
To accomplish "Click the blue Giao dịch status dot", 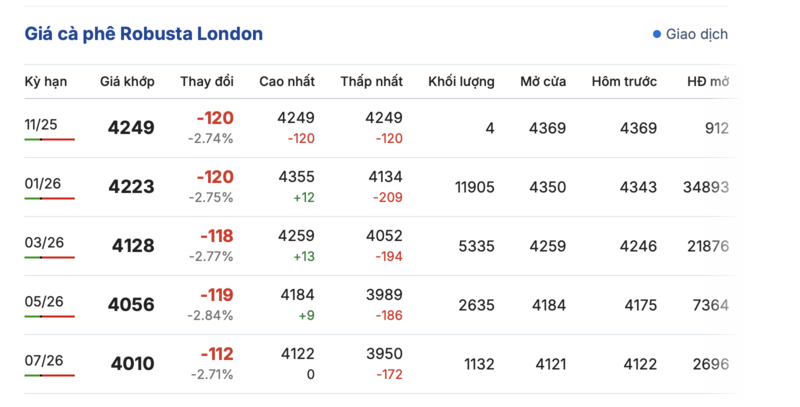I will point(657,34).
